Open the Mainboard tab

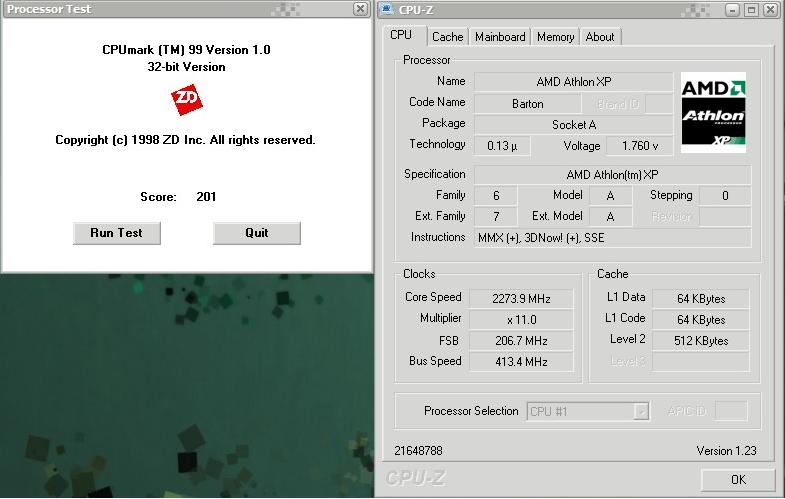click(x=500, y=37)
